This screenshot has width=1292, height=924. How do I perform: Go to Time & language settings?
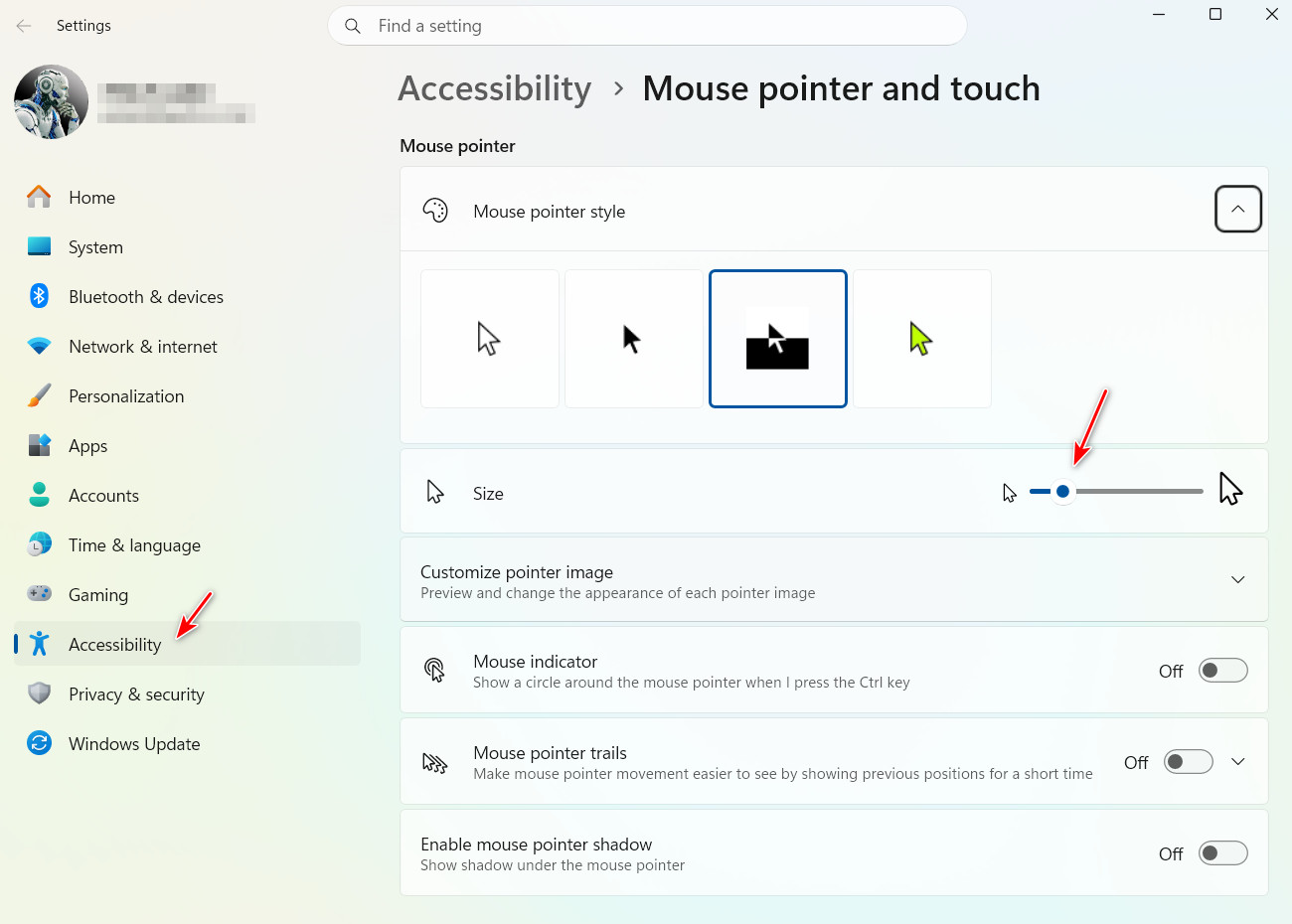click(187, 544)
